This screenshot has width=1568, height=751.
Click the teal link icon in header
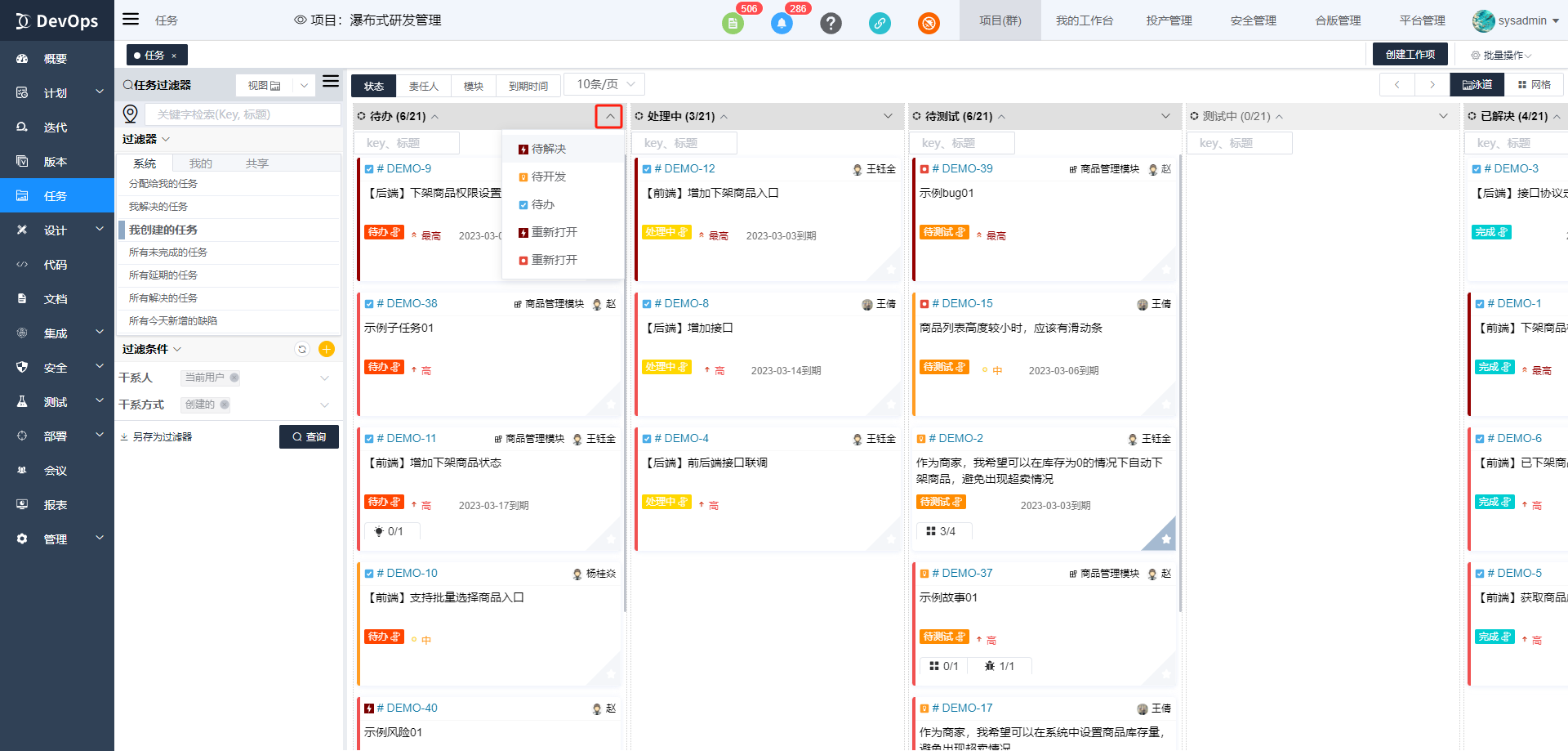coord(880,23)
